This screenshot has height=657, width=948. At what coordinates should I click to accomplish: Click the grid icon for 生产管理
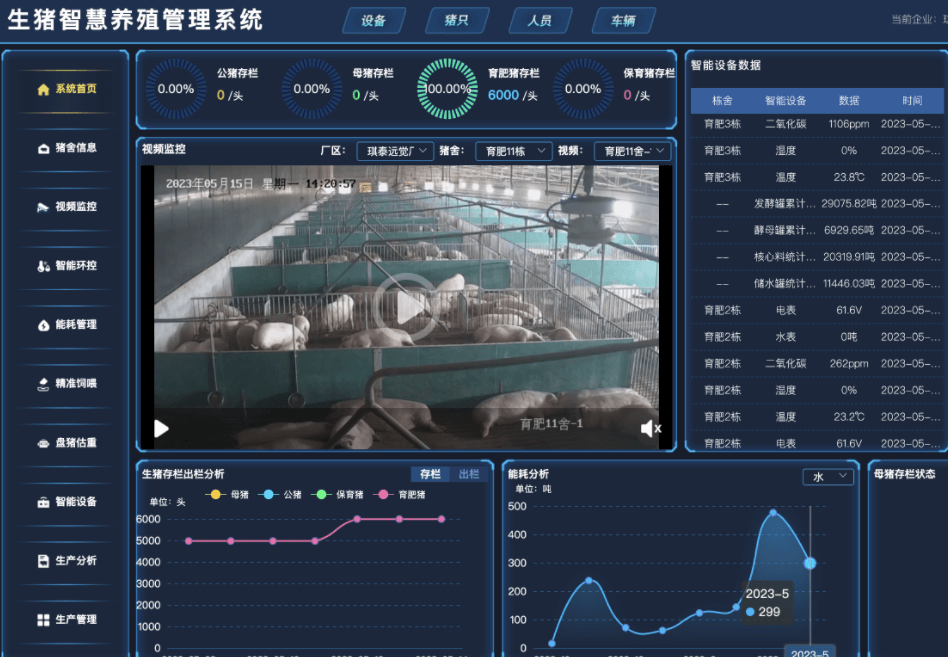tap(43, 620)
